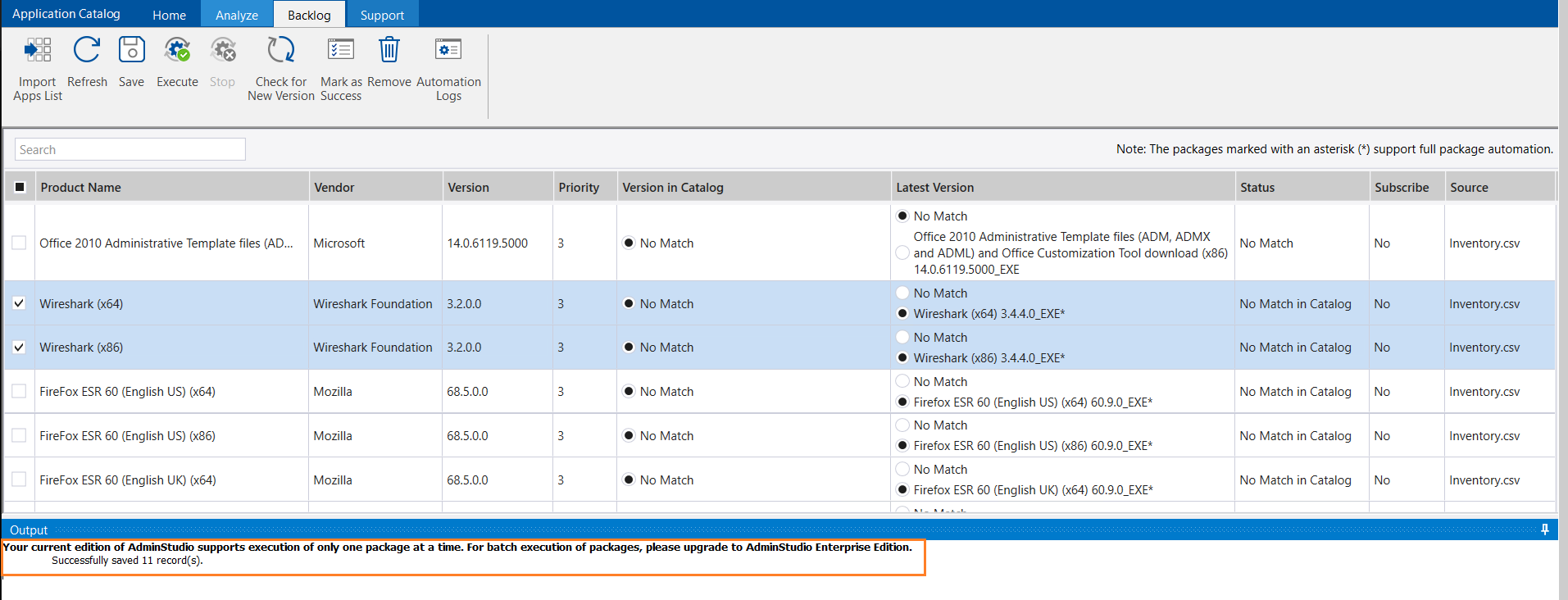The image size is (1568, 600).
Task: Select Version in Catalog No Match for Wireshark (x64)
Action: click(629, 303)
